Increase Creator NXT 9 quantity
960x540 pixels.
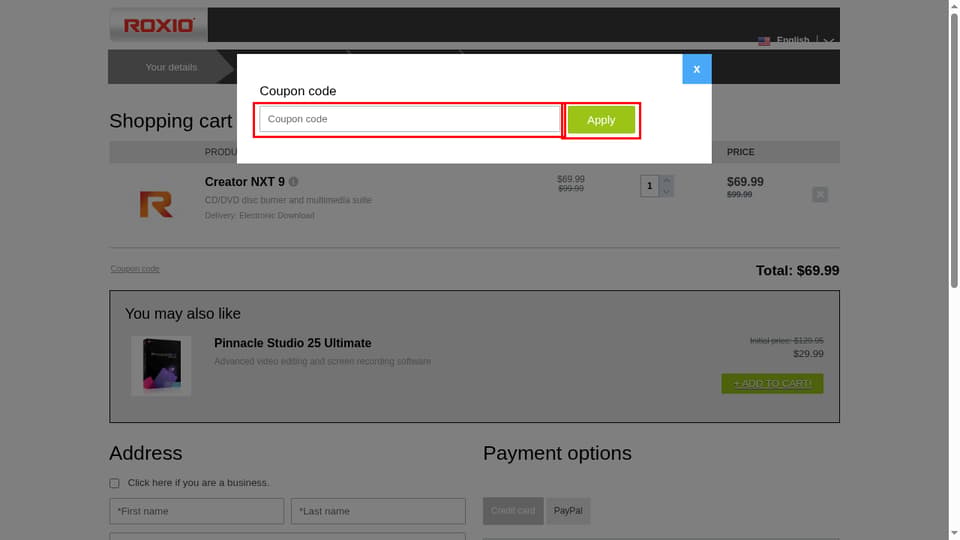(666, 180)
